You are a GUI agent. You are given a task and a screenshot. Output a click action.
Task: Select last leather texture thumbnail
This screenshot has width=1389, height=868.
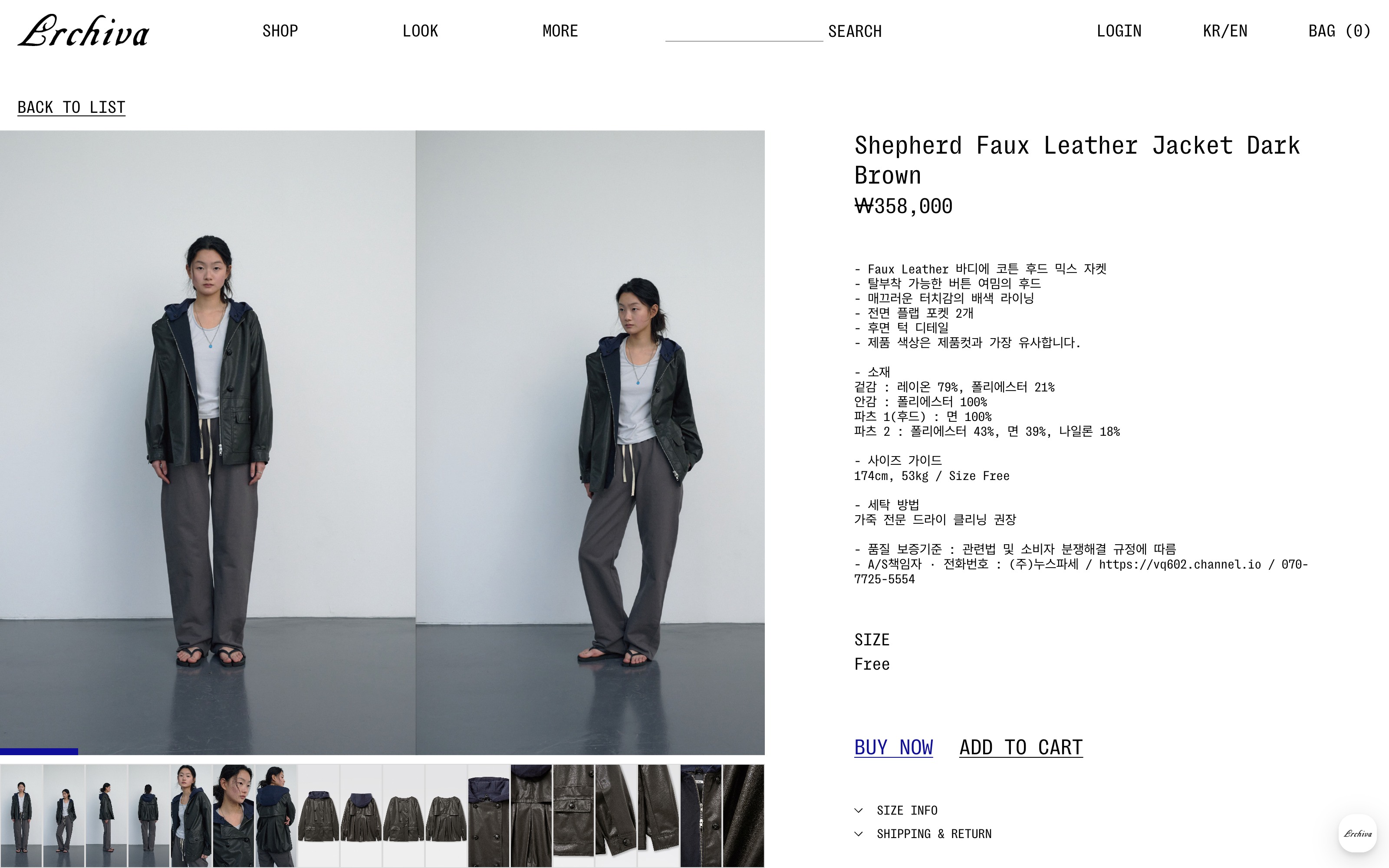(x=743, y=815)
